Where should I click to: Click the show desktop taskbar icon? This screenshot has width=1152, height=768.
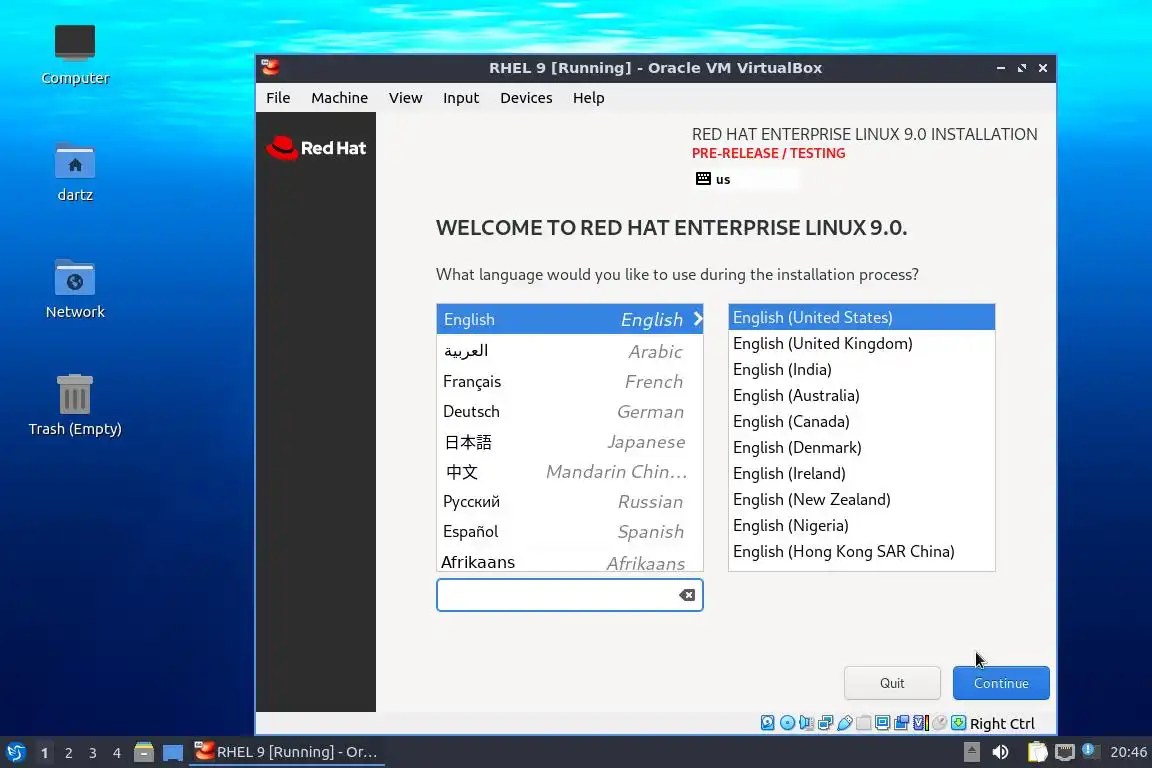(x=173, y=752)
